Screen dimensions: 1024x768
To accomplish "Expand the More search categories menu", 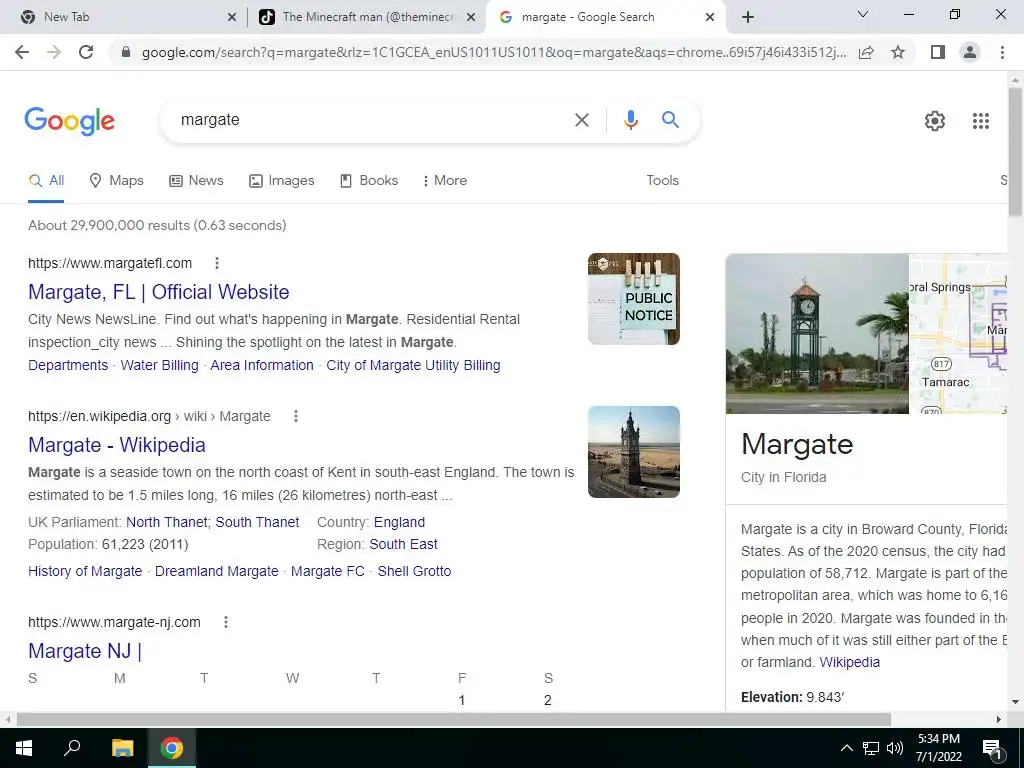I will coord(445,181).
